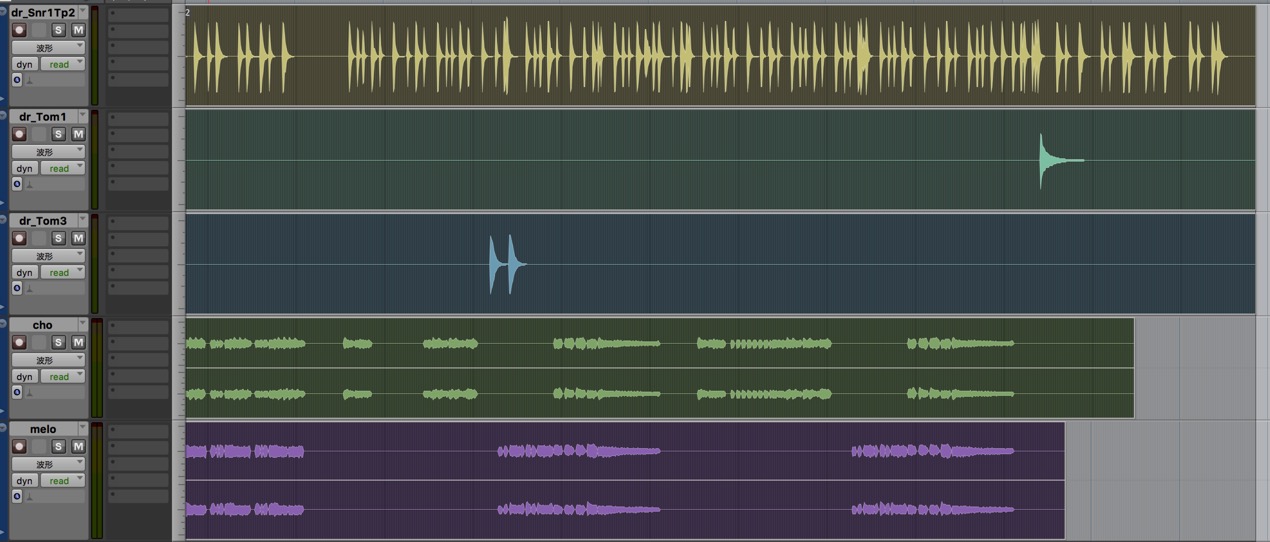Click first insert slot on cho track
1270x542 pixels.
tap(138, 326)
